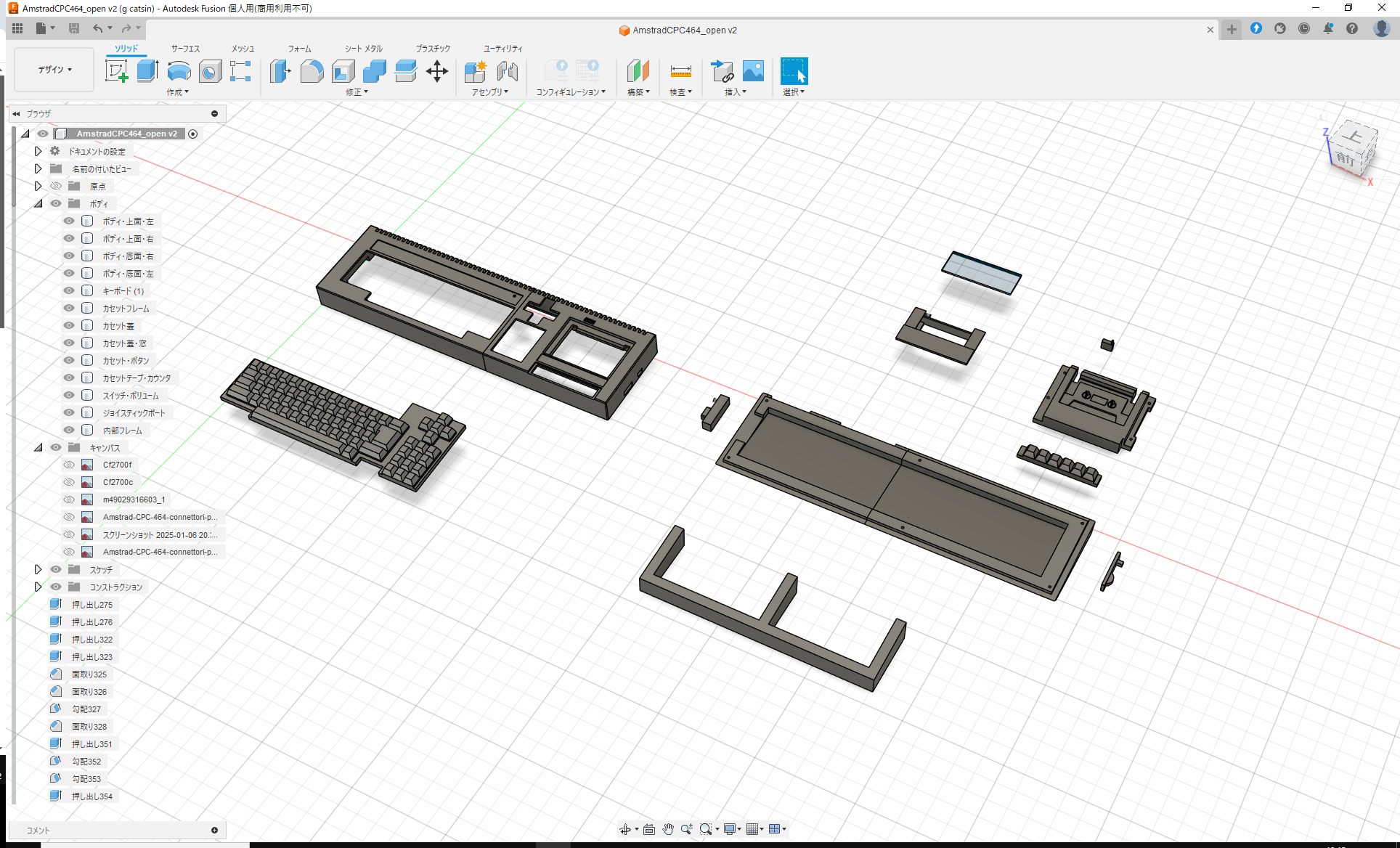Image resolution: width=1400 pixels, height=848 pixels.
Task: Show the Cf2700f canvas by clicking its eye
Action: [68, 465]
